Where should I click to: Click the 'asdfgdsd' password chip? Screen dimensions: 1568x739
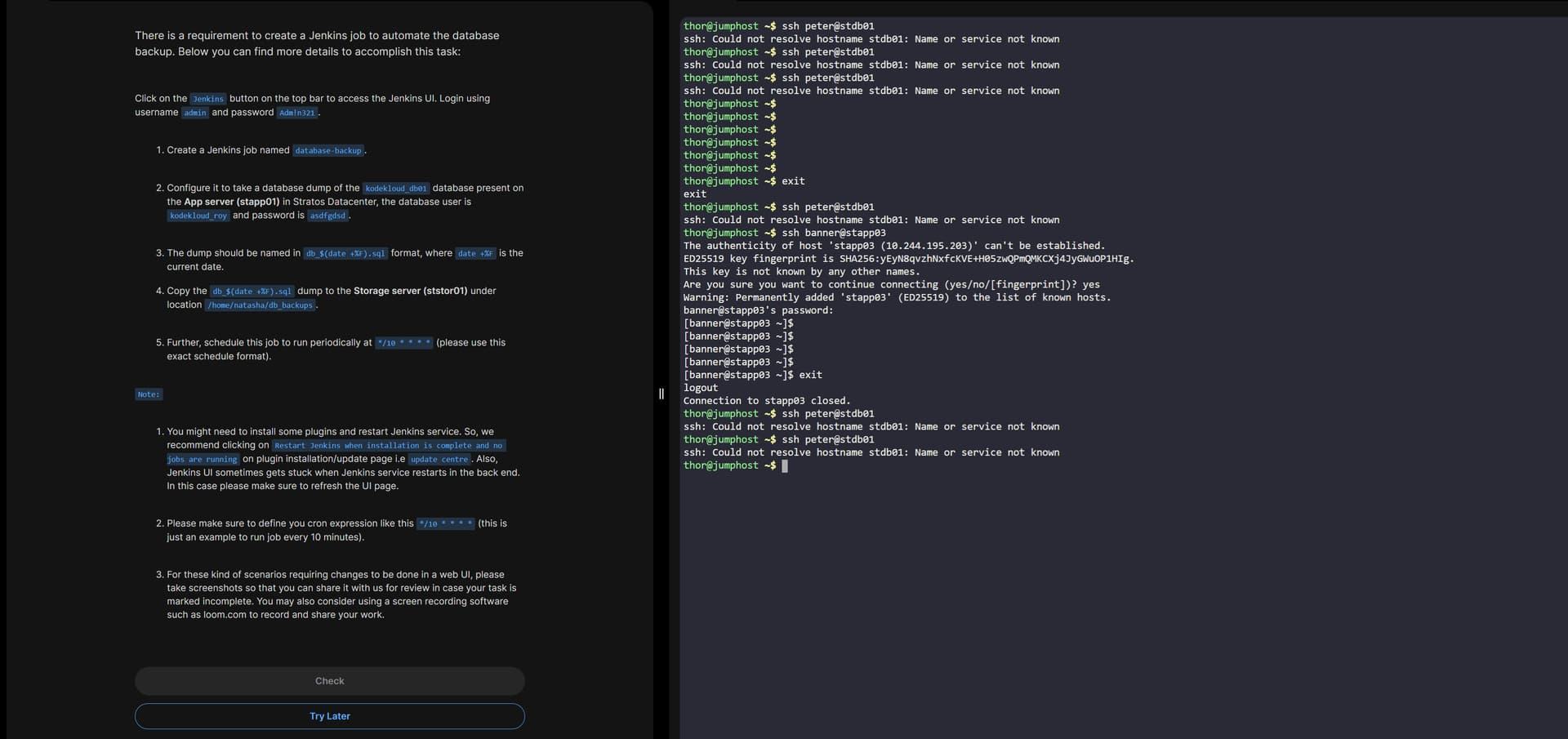point(327,216)
